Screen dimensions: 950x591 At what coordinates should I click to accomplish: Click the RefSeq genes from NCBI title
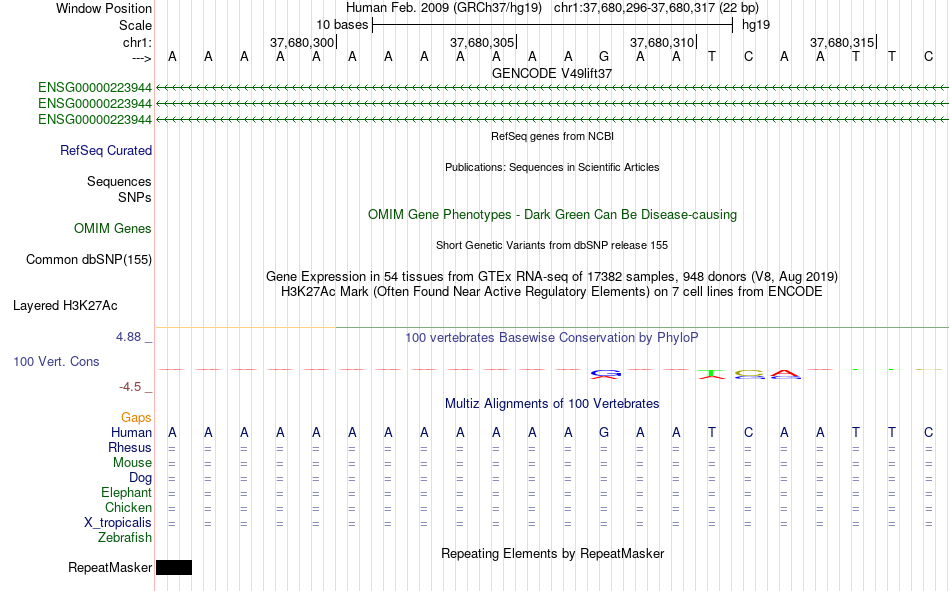point(552,136)
